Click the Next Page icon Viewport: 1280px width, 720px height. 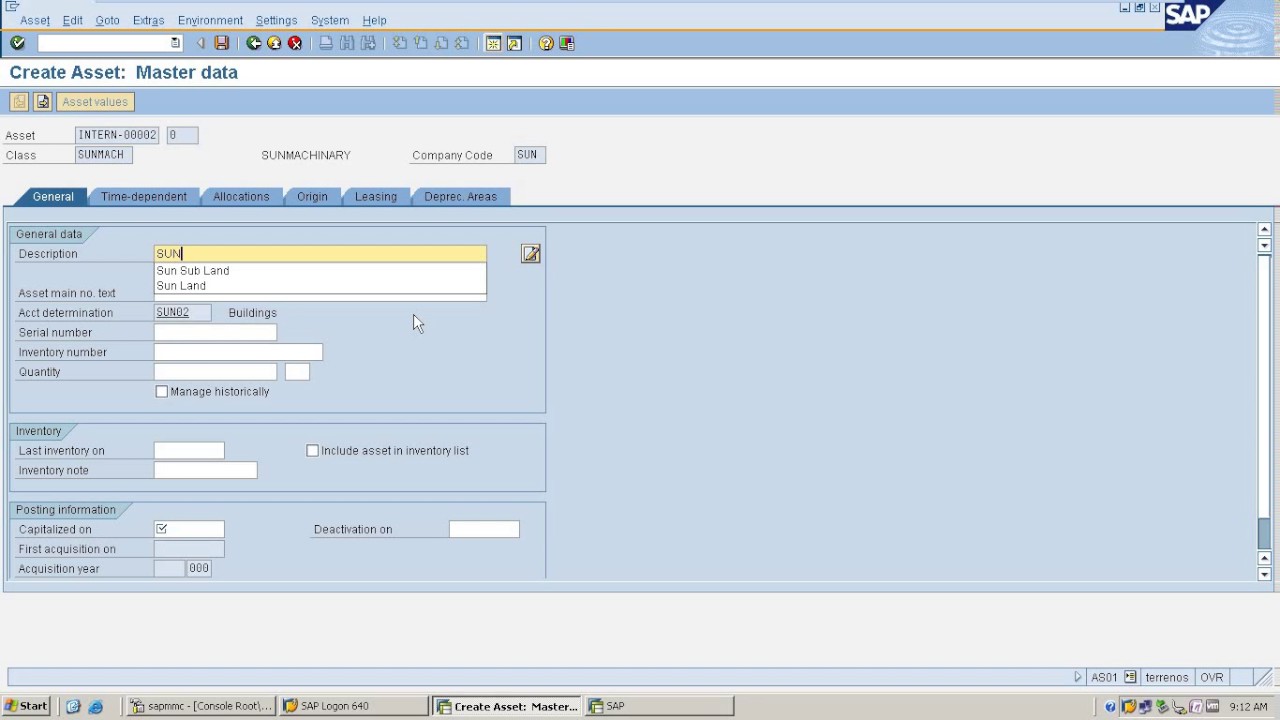441,43
